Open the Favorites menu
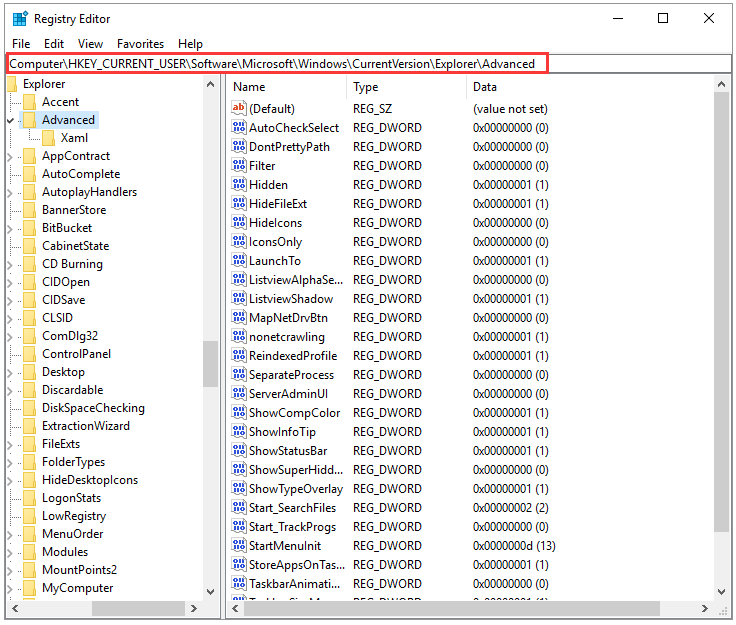 (140, 44)
